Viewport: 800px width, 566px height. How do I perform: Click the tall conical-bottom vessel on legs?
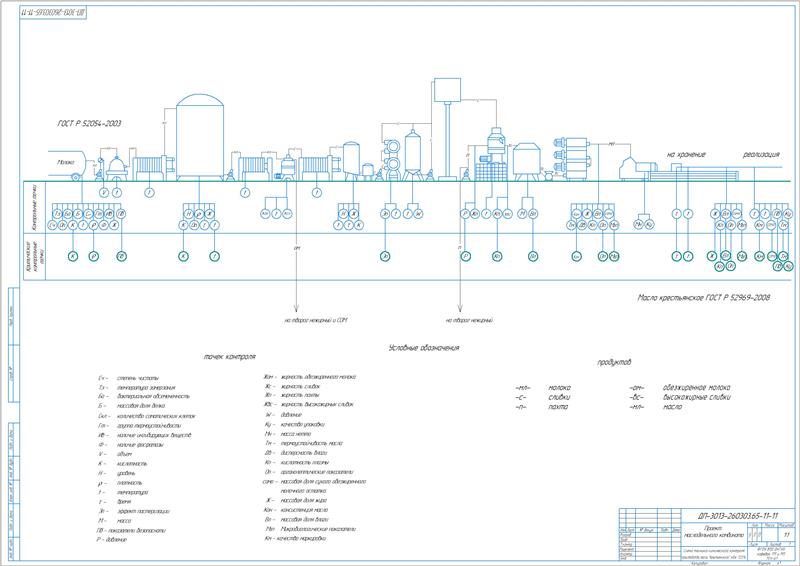412,156
